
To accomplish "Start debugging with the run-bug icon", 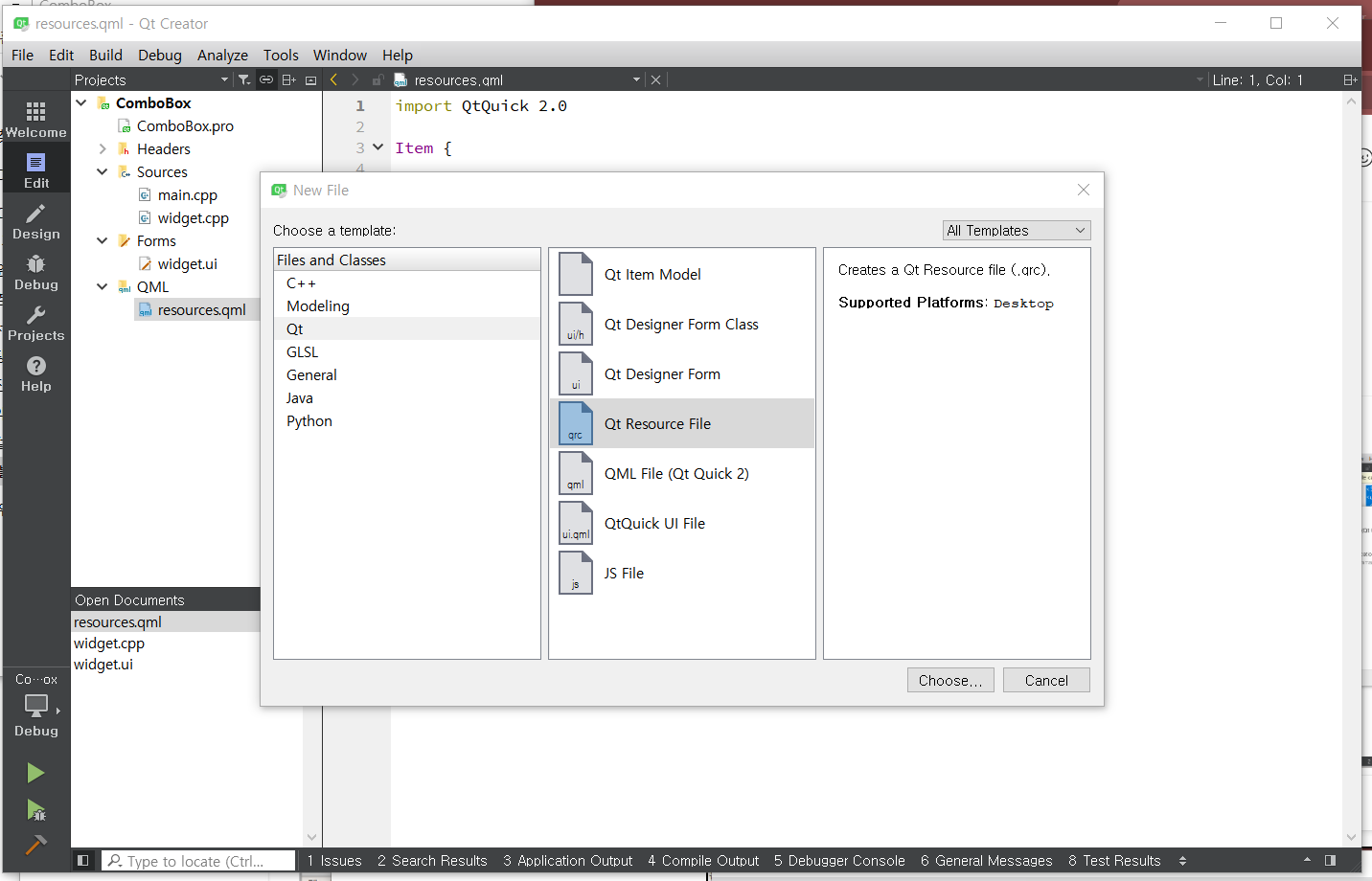I will (35, 811).
